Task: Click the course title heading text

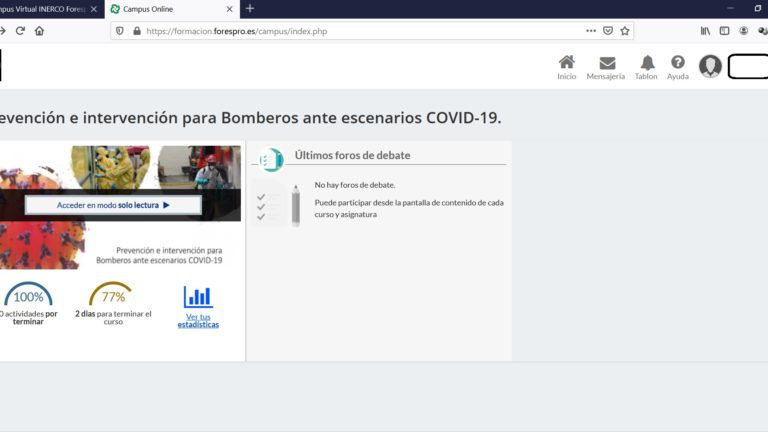Action: coord(250,118)
